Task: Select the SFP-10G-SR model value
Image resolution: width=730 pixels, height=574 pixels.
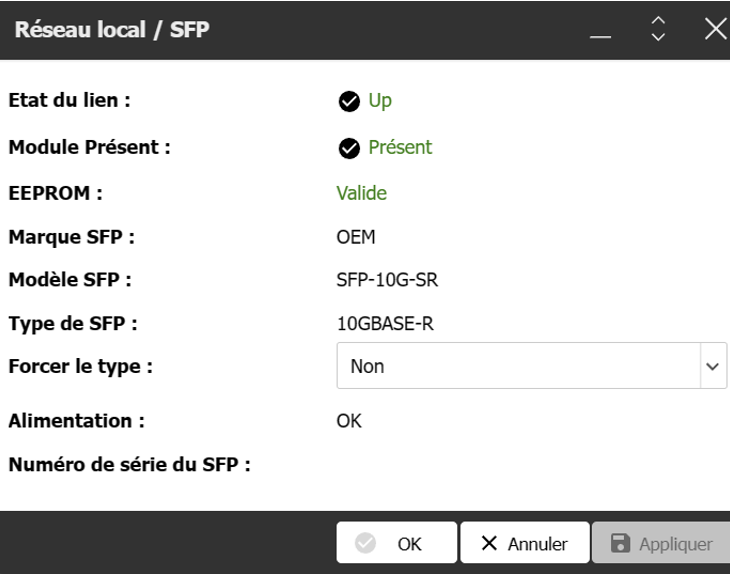Action: (387, 280)
